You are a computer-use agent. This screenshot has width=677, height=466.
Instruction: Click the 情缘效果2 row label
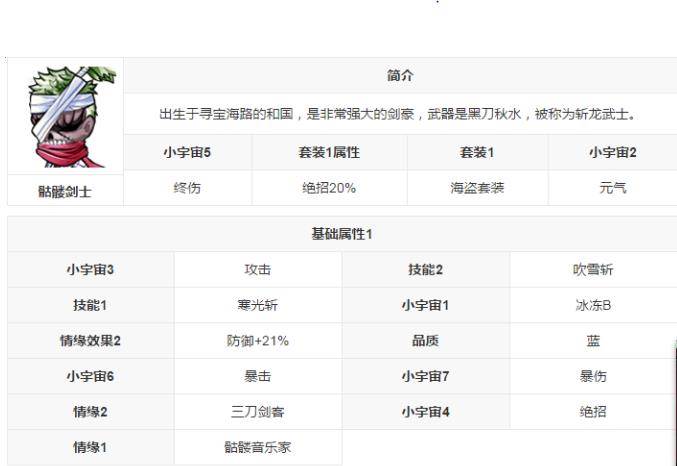(90, 341)
